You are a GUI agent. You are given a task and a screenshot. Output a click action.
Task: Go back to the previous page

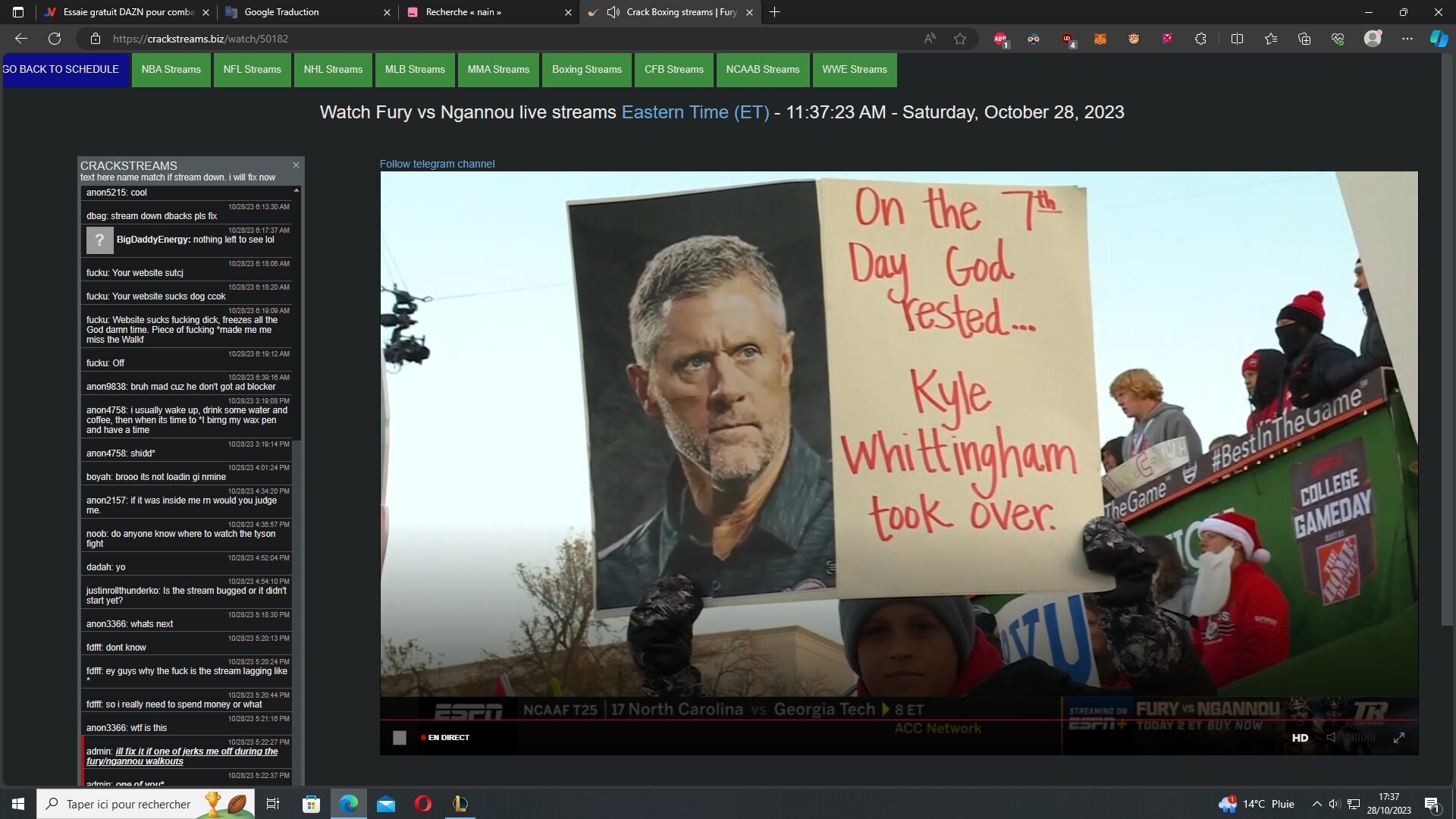20,39
